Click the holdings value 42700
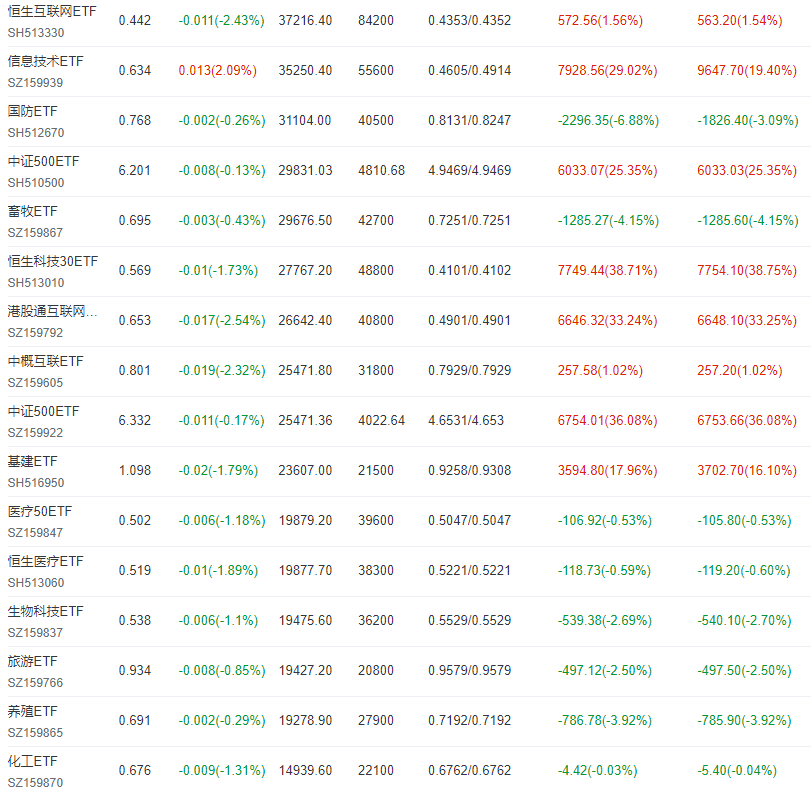 tap(376, 221)
